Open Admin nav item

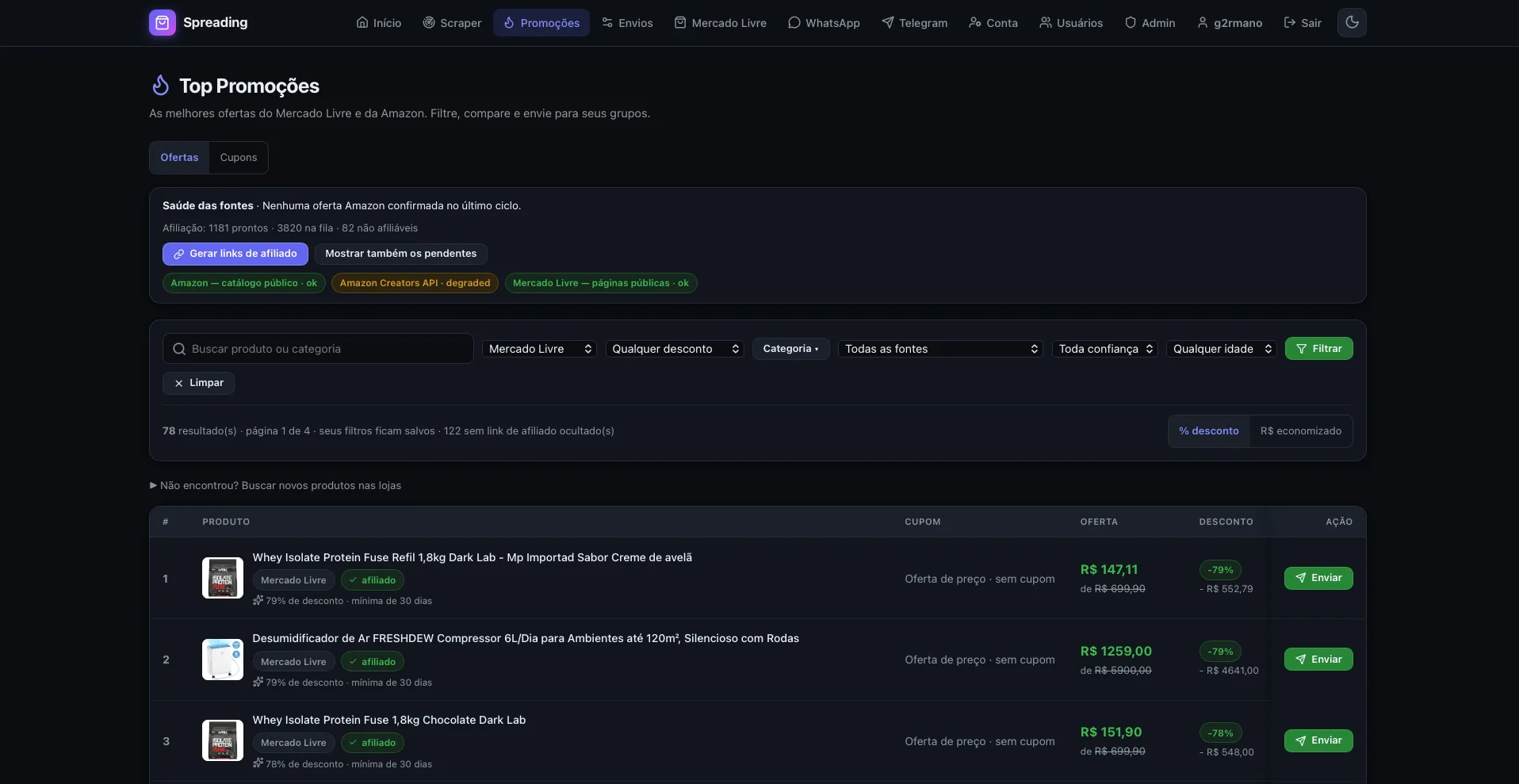(1150, 23)
